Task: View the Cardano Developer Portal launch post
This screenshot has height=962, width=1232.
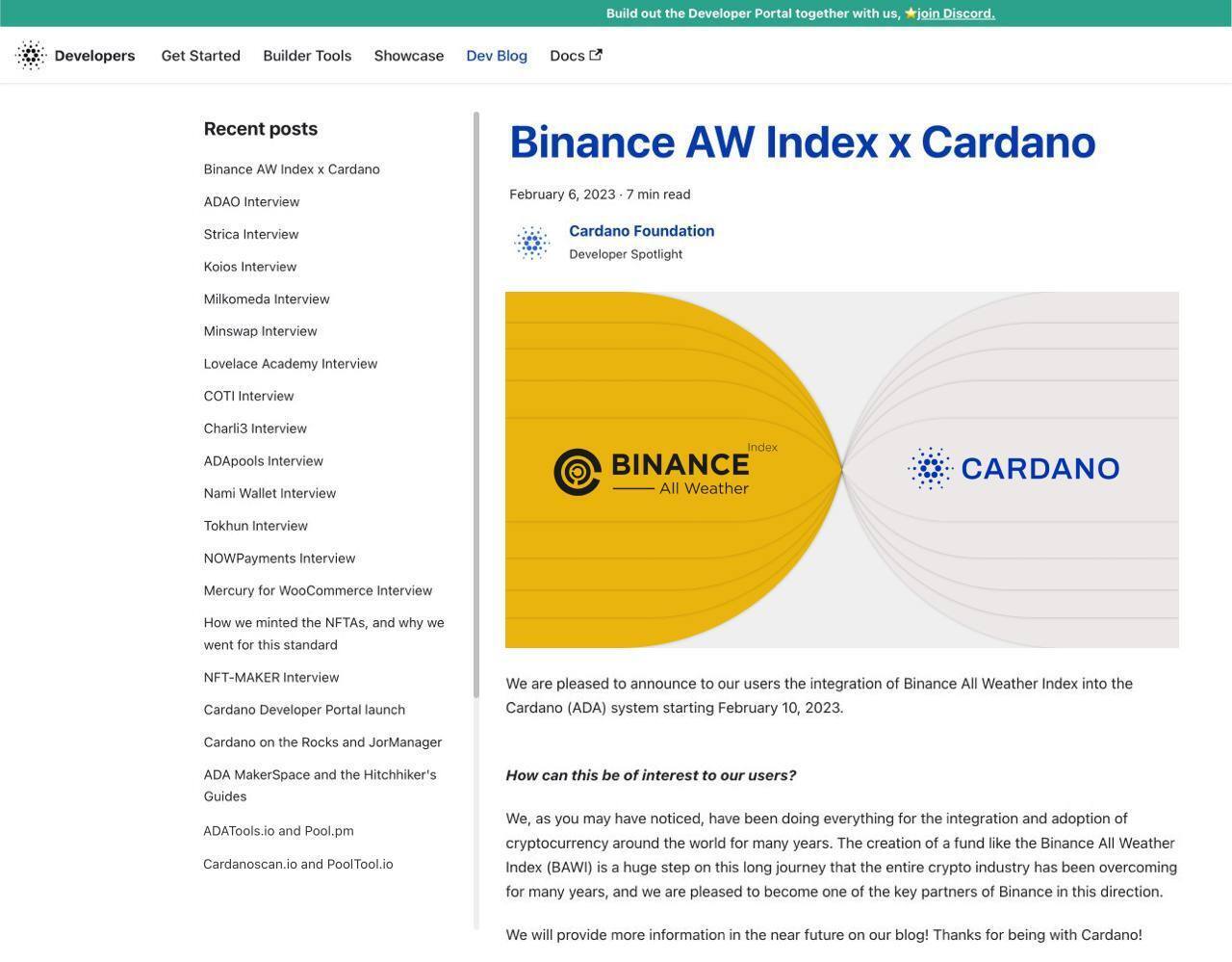Action: coord(304,710)
